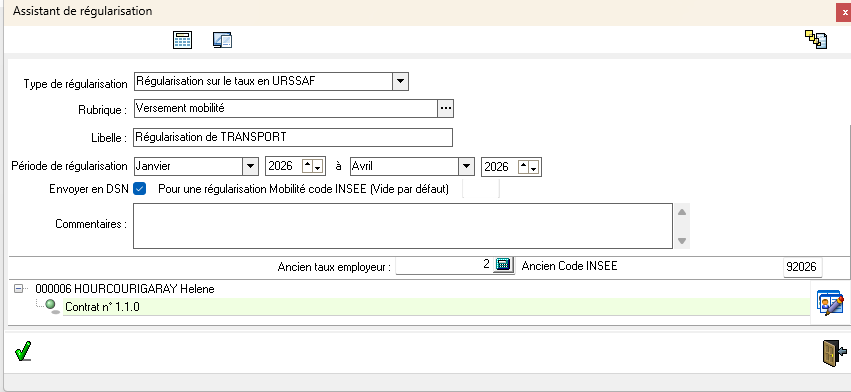Collapse the 000006 HOURCOURIGARAY Helene tree node

[x=18, y=289]
